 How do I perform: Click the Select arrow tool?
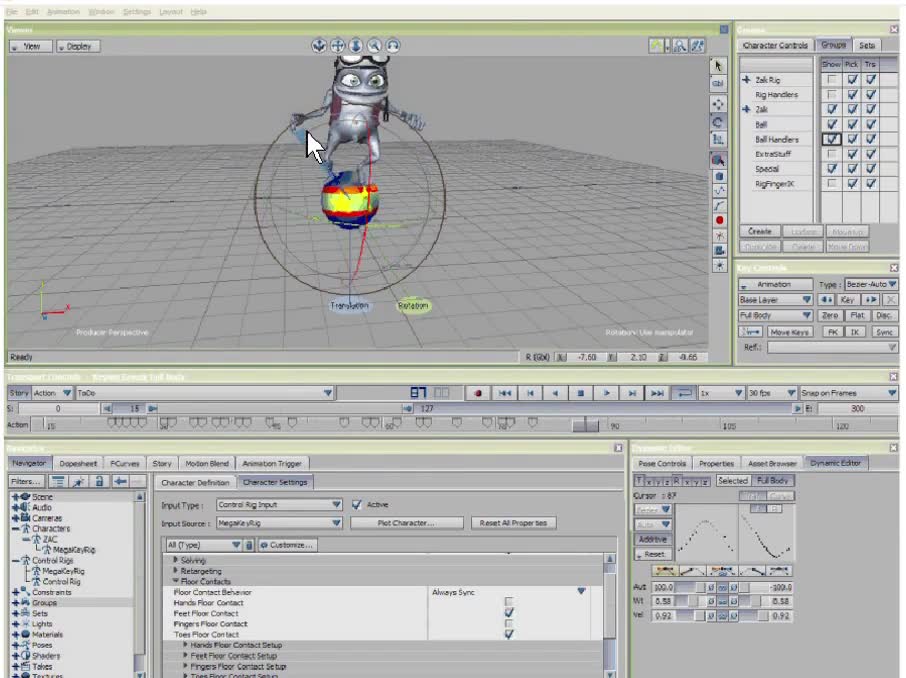718,66
